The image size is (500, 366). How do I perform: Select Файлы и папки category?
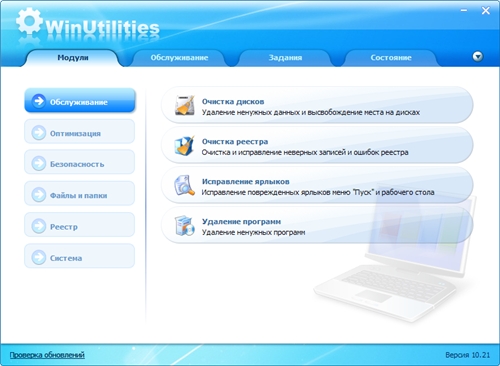click(x=80, y=194)
